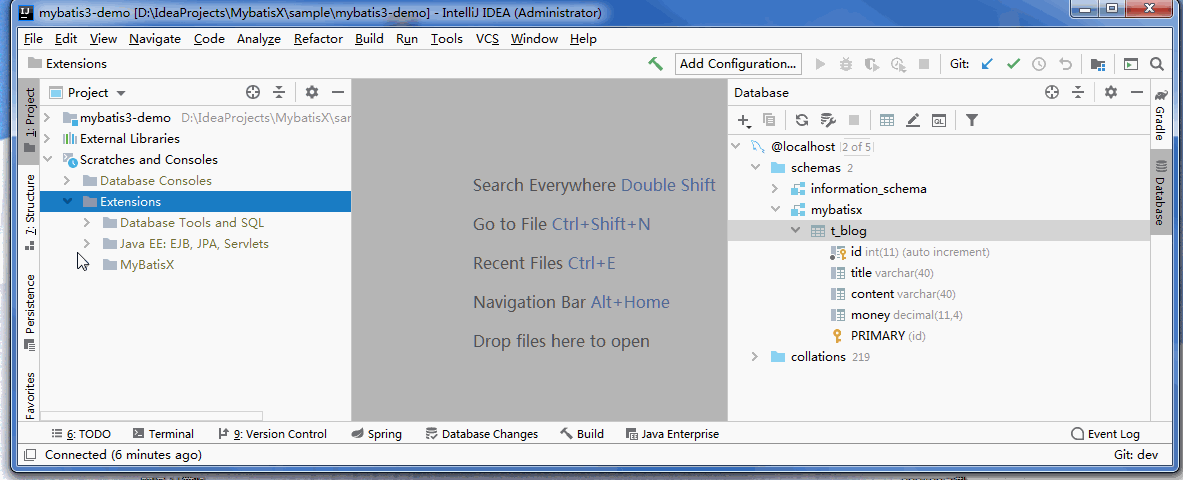
Task: Open the Event Log
Action: tap(1105, 434)
